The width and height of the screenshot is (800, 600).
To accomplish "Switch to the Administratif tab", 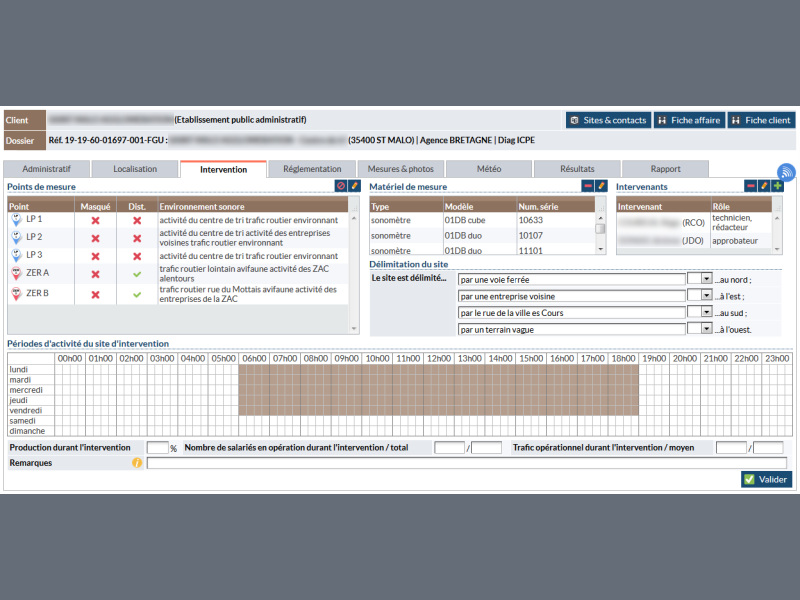I will pyautogui.click(x=46, y=169).
